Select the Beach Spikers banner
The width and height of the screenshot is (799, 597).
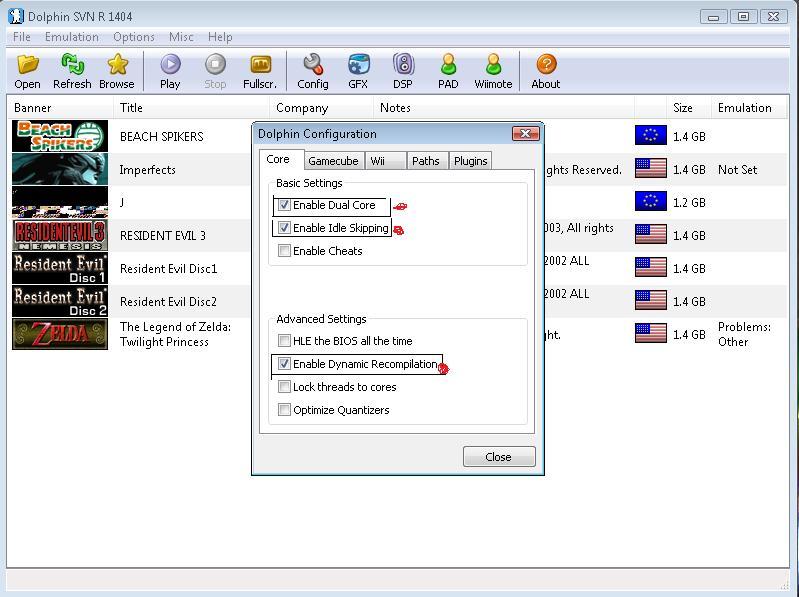pos(60,136)
